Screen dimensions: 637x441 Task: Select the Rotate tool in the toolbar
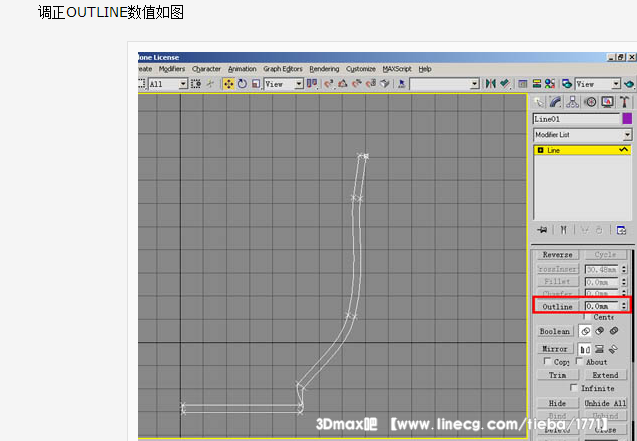point(242,84)
